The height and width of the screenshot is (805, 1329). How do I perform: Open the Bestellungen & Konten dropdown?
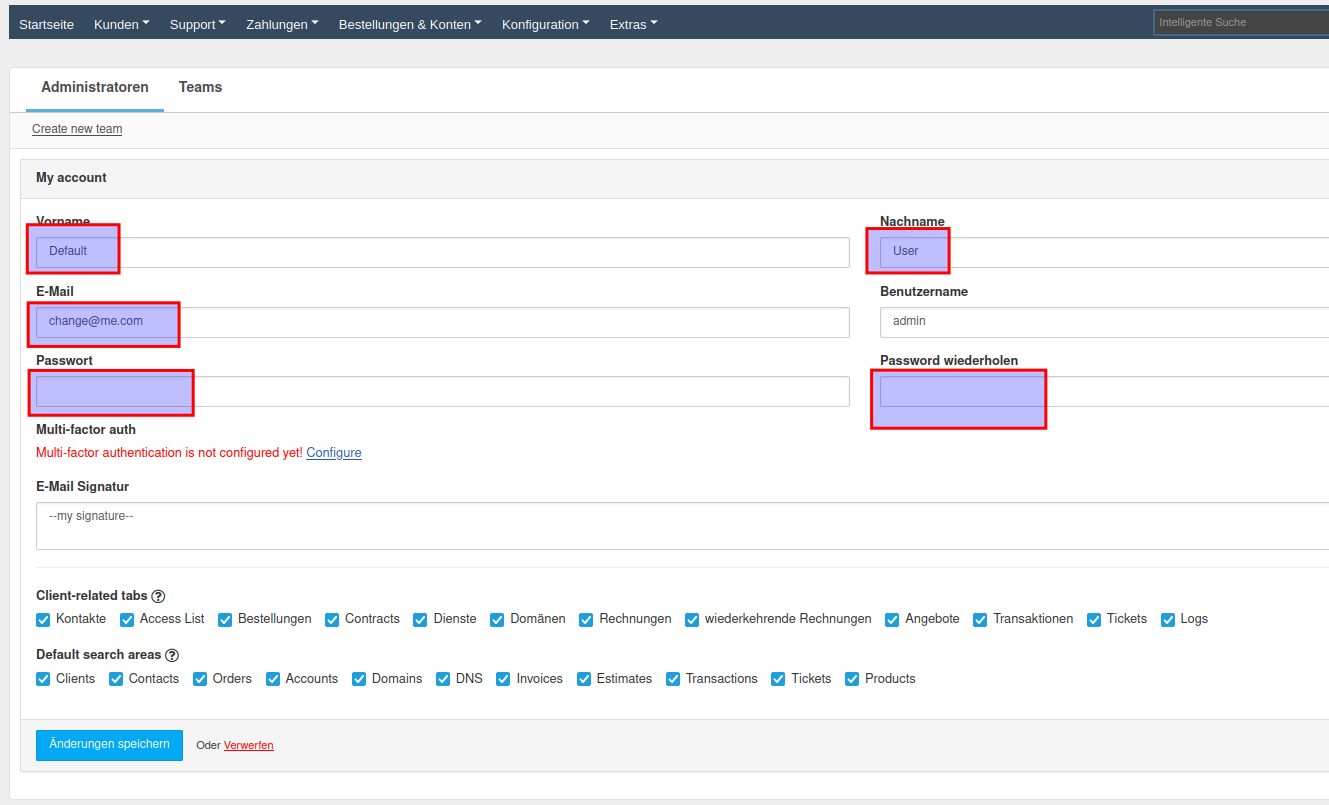410,24
